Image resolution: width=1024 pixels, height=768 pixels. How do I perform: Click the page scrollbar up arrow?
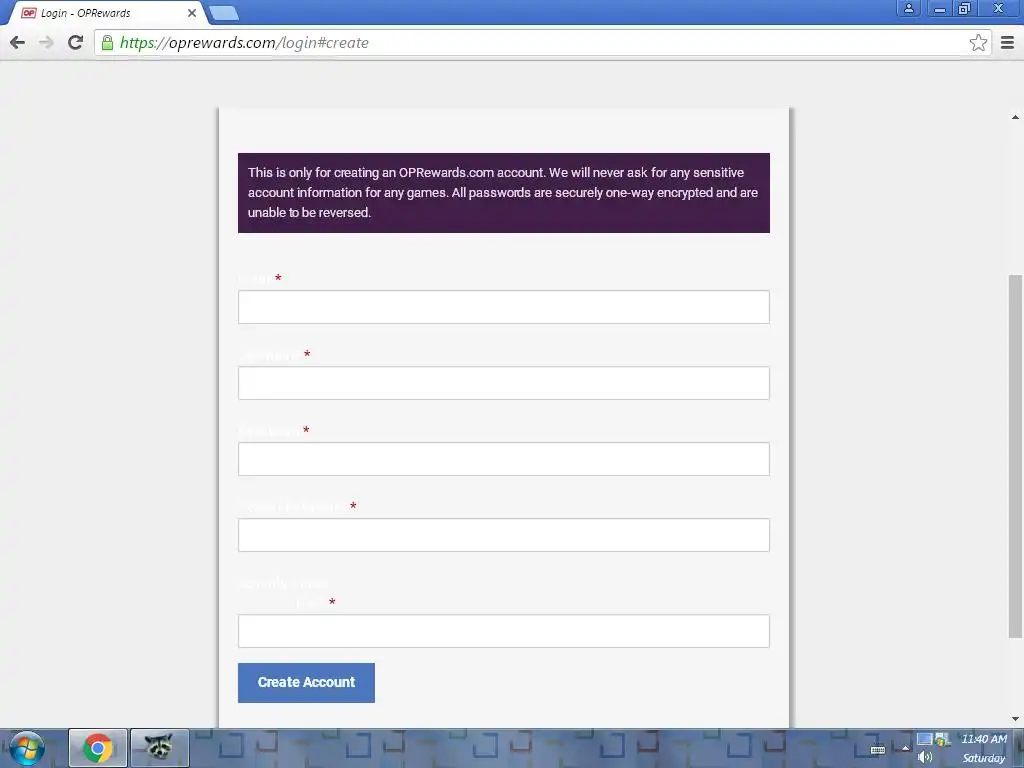tap(1015, 118)
